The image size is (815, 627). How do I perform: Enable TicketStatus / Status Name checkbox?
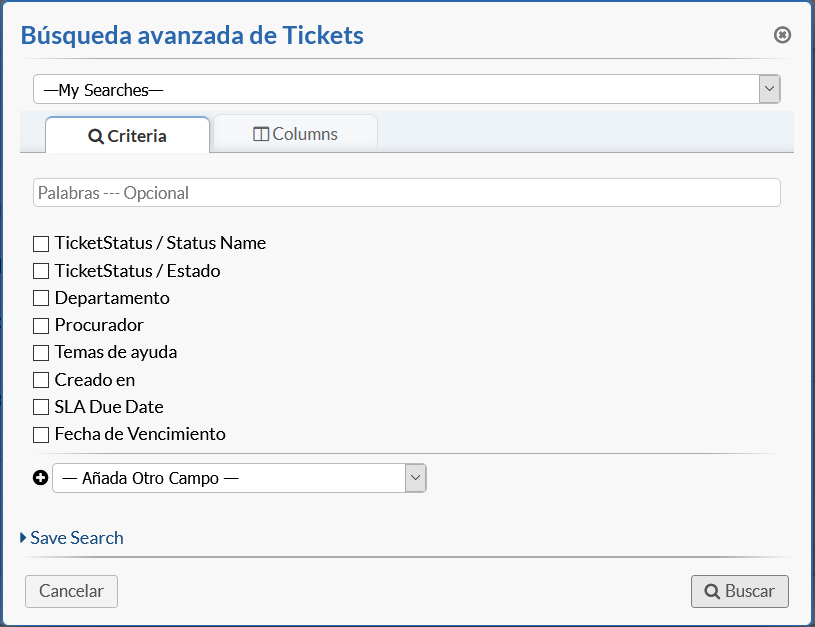tap(41, 243)
